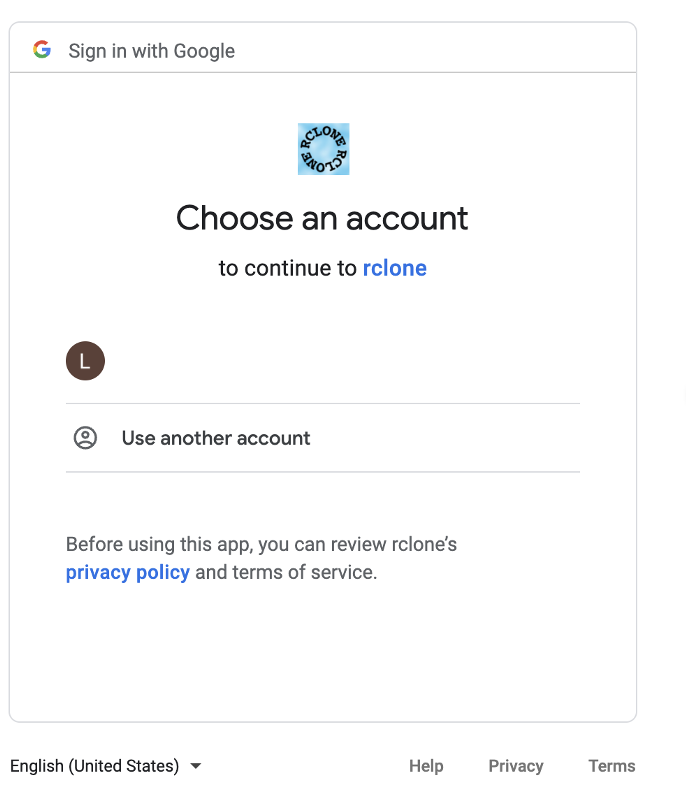
Task: Open the Terms footer link
Action: point(611,766)
